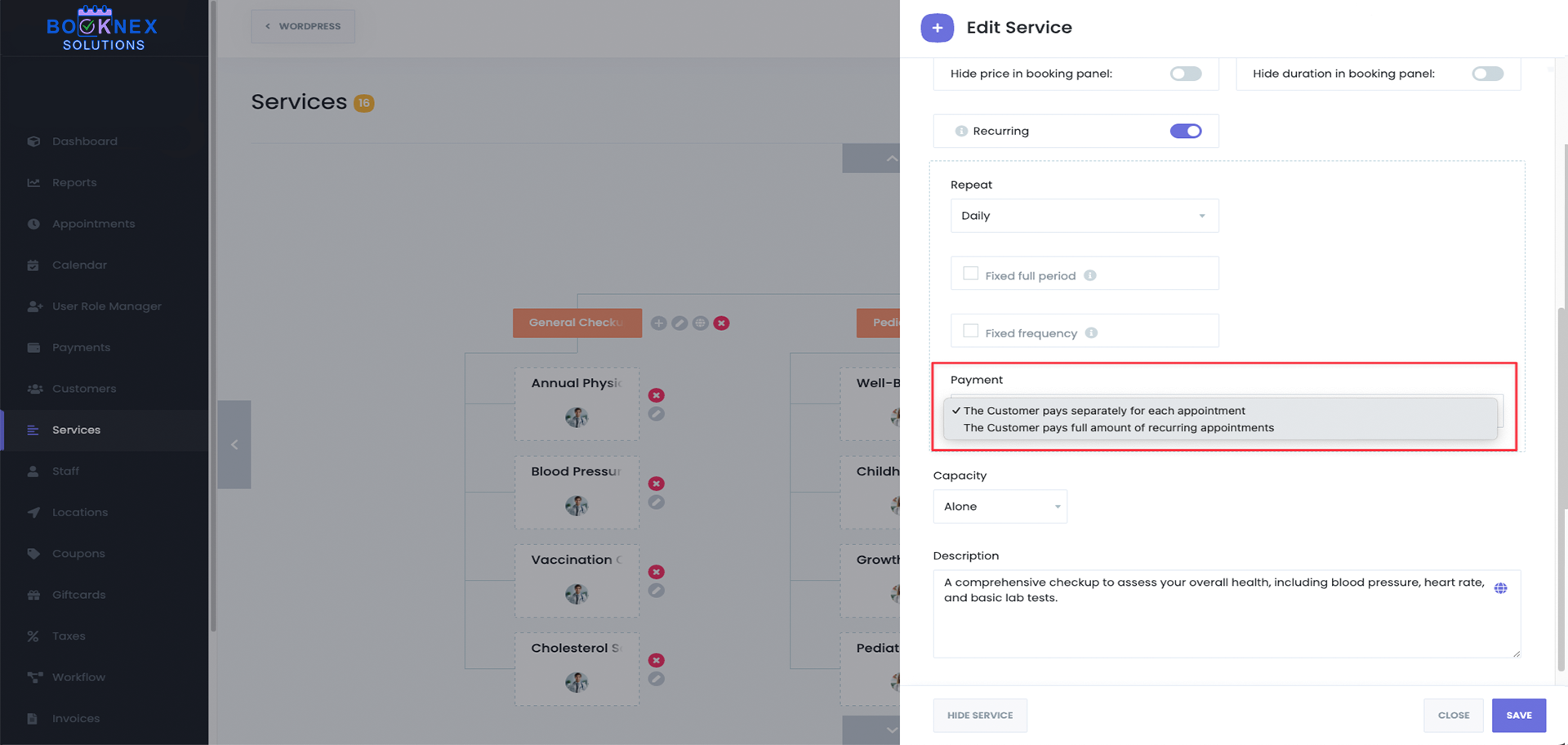
Task: Click the info icon next to Recurring
Action: (x=961, y=131)
